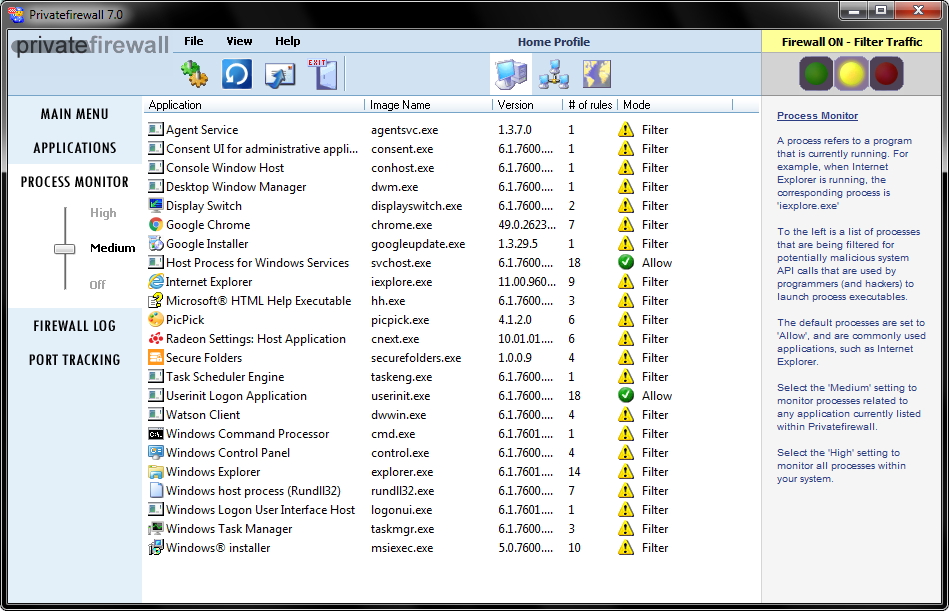Click the process monitor level slider handle
Viewport: 949px width, 611px height.
65,248
